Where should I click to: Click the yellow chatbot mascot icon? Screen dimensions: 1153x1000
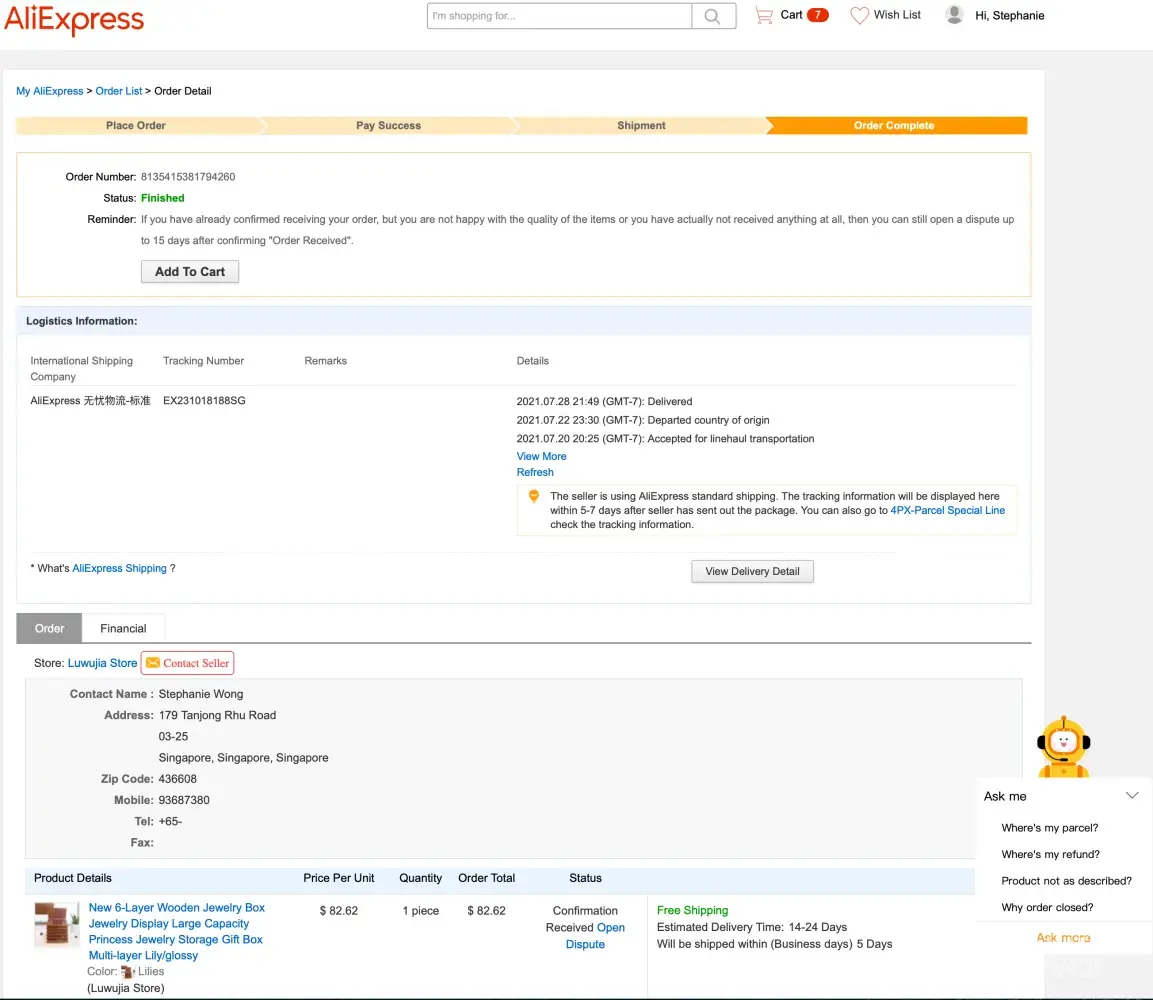tap(1062, 745)
